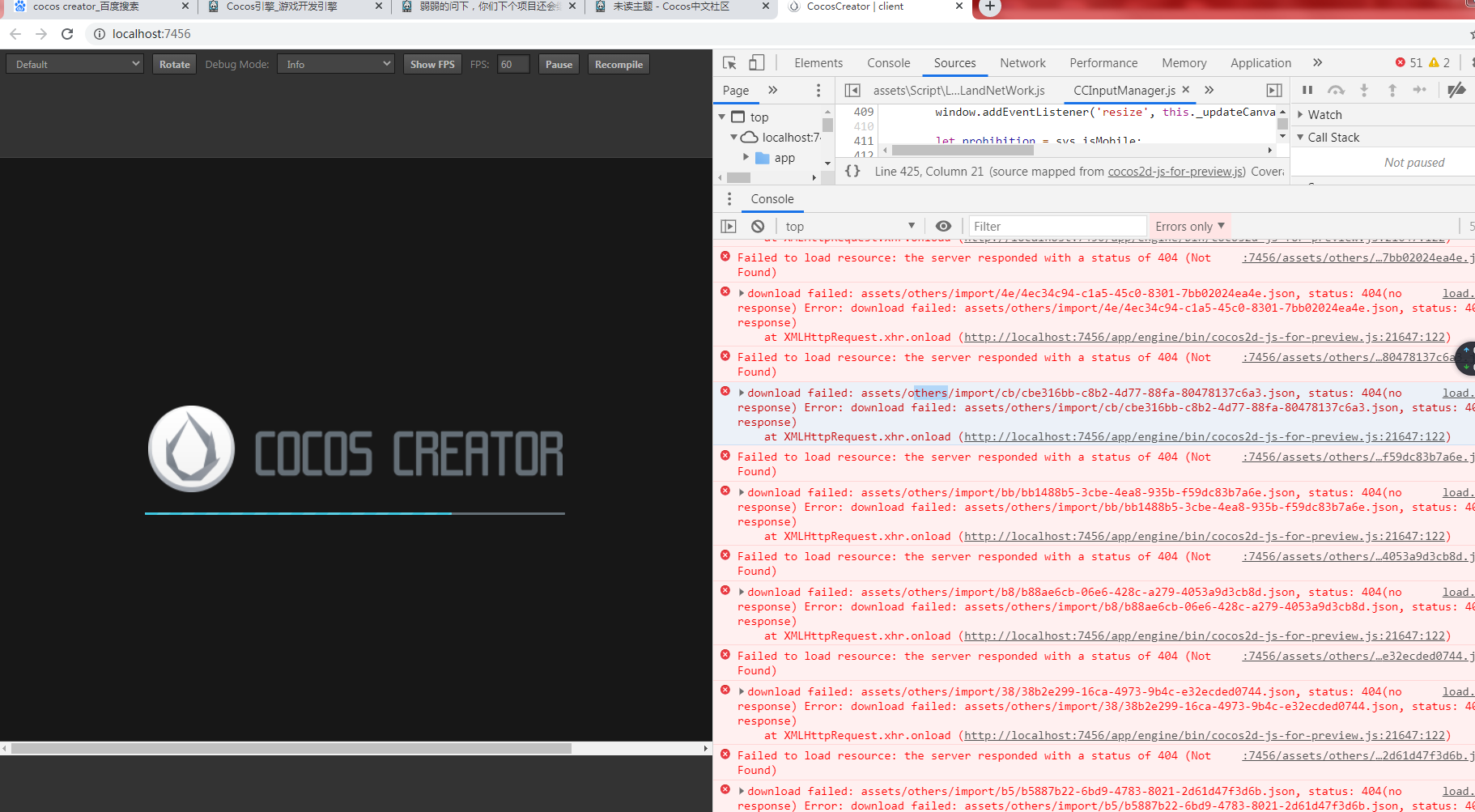The height and width of the screenshot is (812, 1475).
Task: Open the Memory panel
Action: 1184,63
